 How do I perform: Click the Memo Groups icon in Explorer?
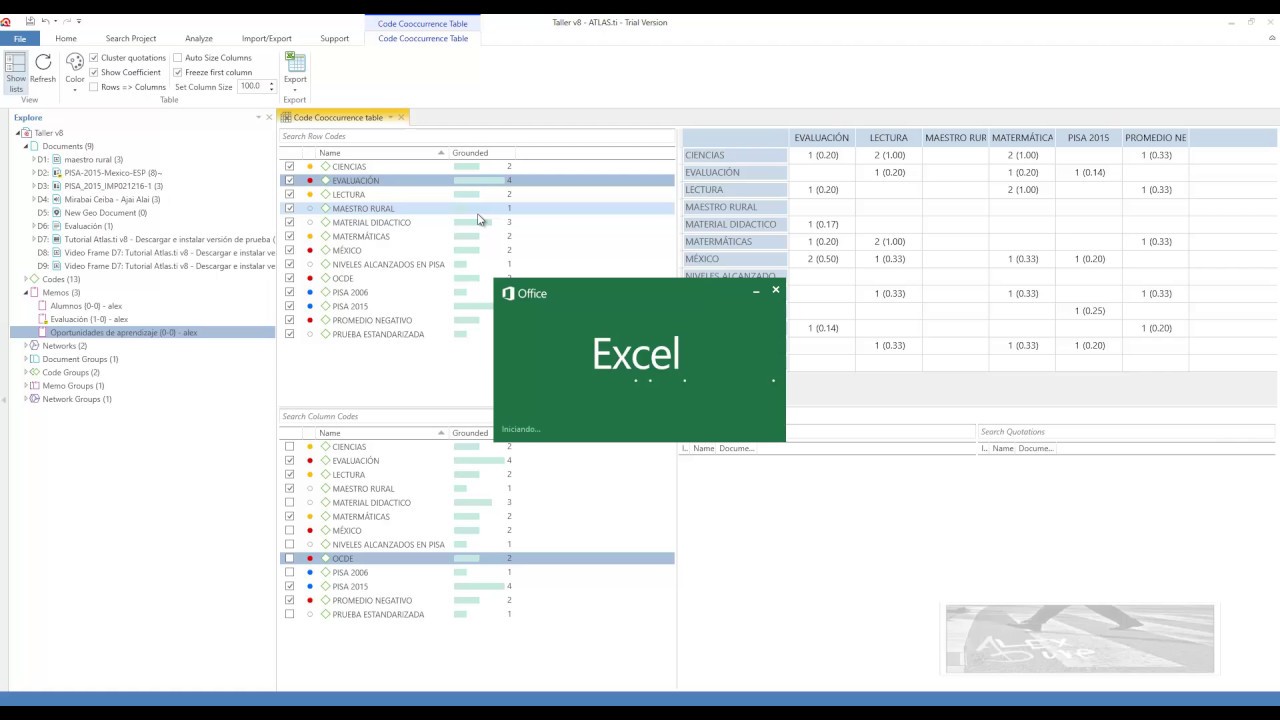(x=35, y=386)
